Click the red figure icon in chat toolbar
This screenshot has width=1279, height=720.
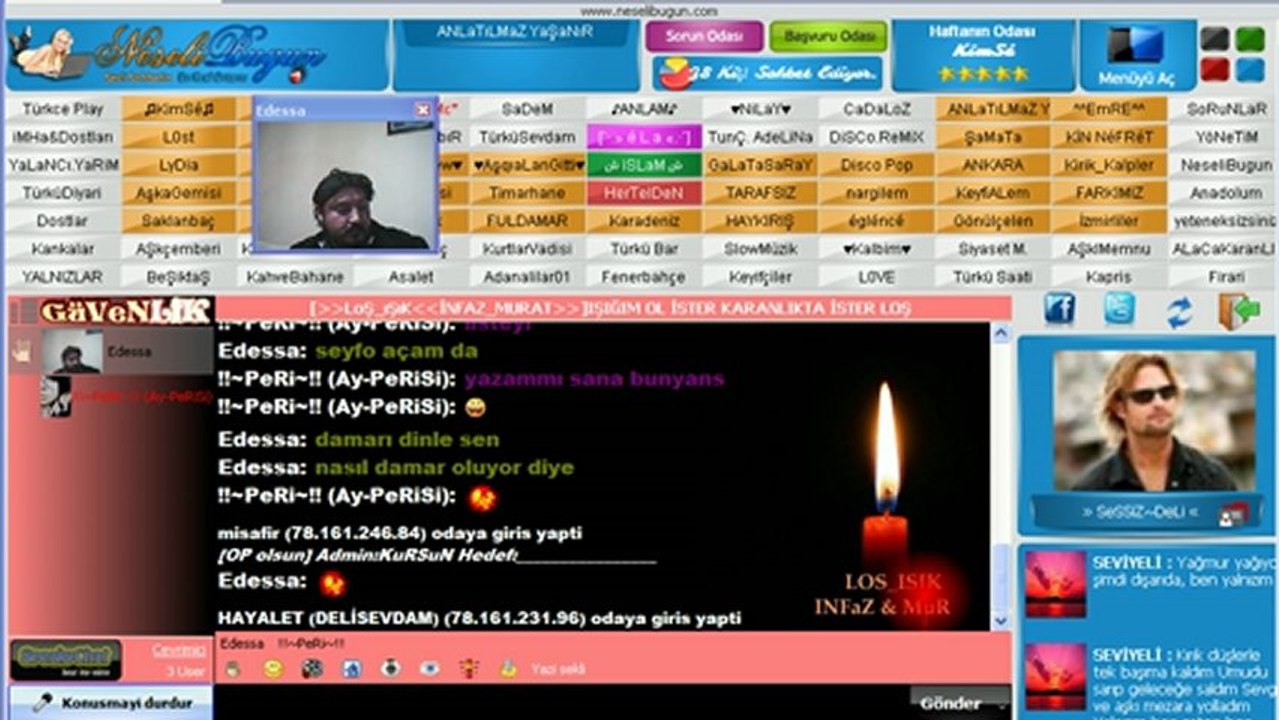coord(469,669)
